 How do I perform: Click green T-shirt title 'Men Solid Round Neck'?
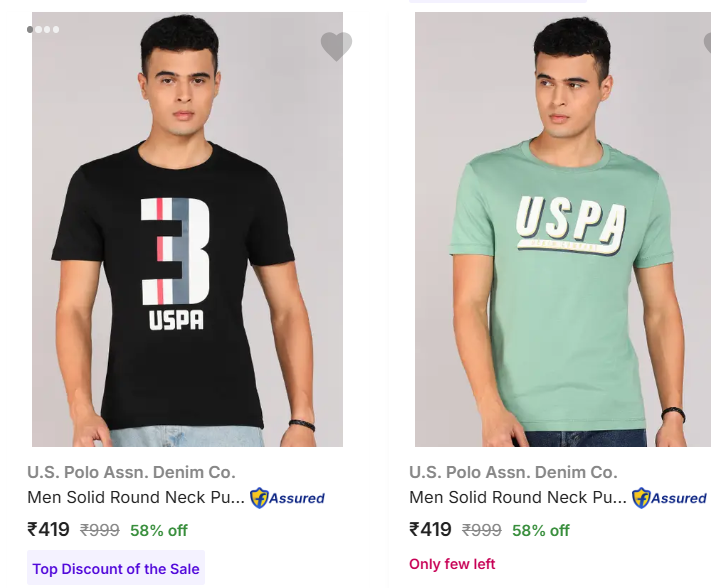(517, 498)
